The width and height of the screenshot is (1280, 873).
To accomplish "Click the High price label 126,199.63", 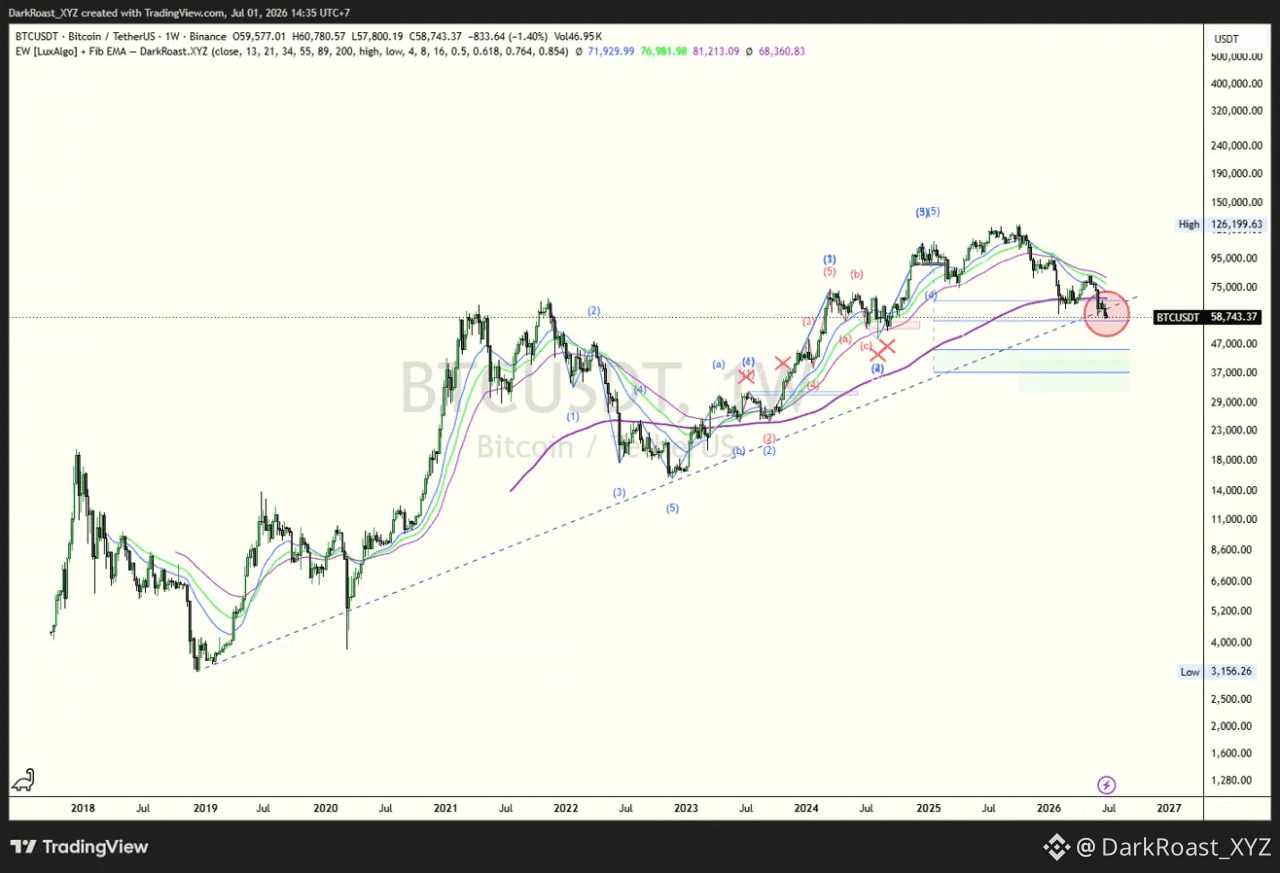I will (1234, 225).
